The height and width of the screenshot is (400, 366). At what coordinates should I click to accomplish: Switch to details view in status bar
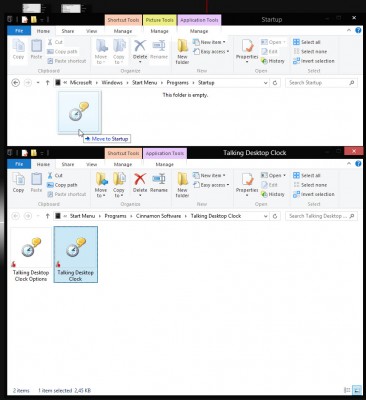point(347,390)
